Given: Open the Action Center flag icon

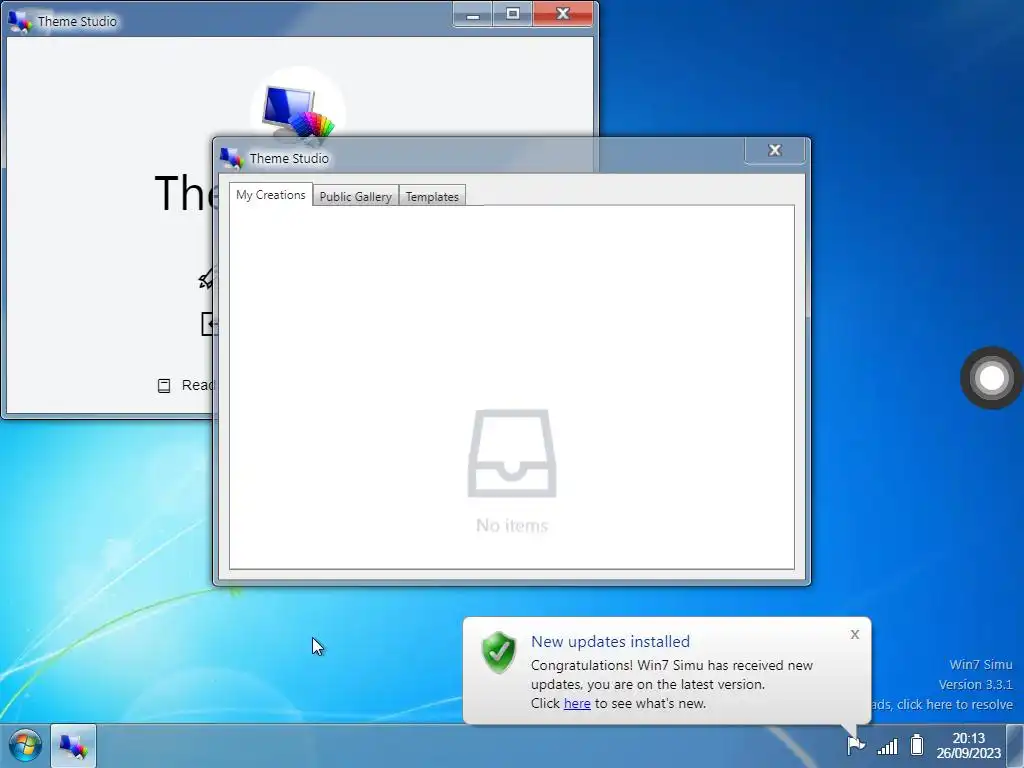Looking at the screenshot, I should (856, 744).
